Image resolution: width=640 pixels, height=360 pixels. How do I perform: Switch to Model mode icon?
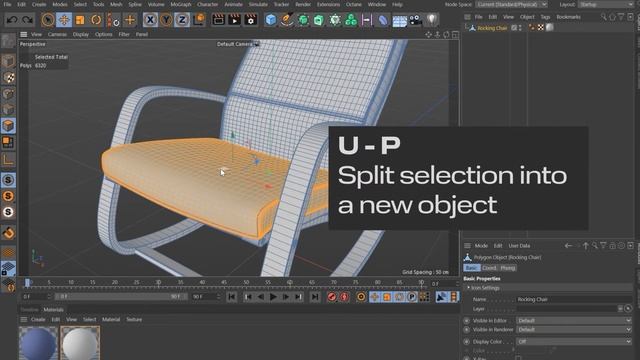(8, 61)
